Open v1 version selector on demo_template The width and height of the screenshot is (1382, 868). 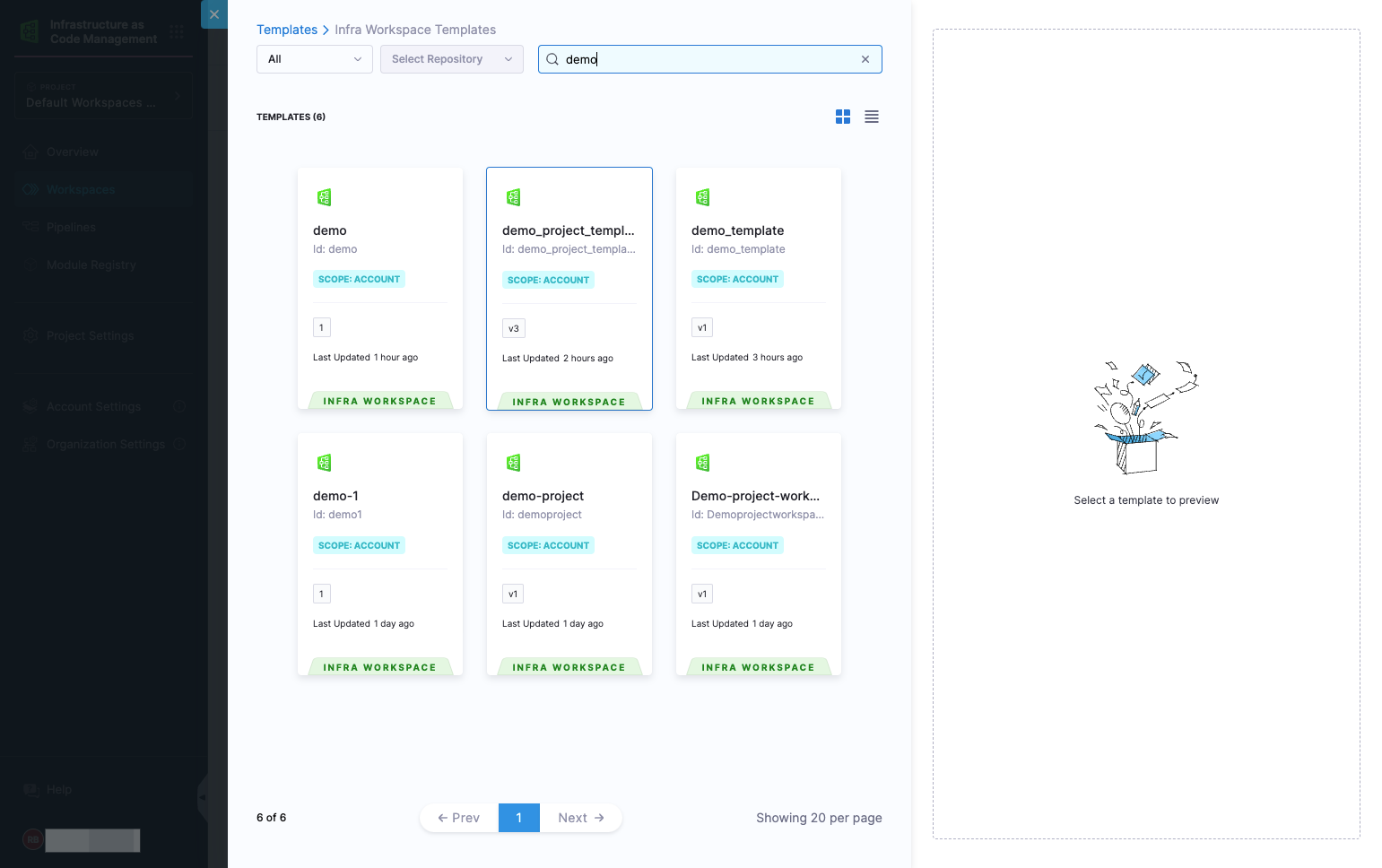tap(702, 327)
